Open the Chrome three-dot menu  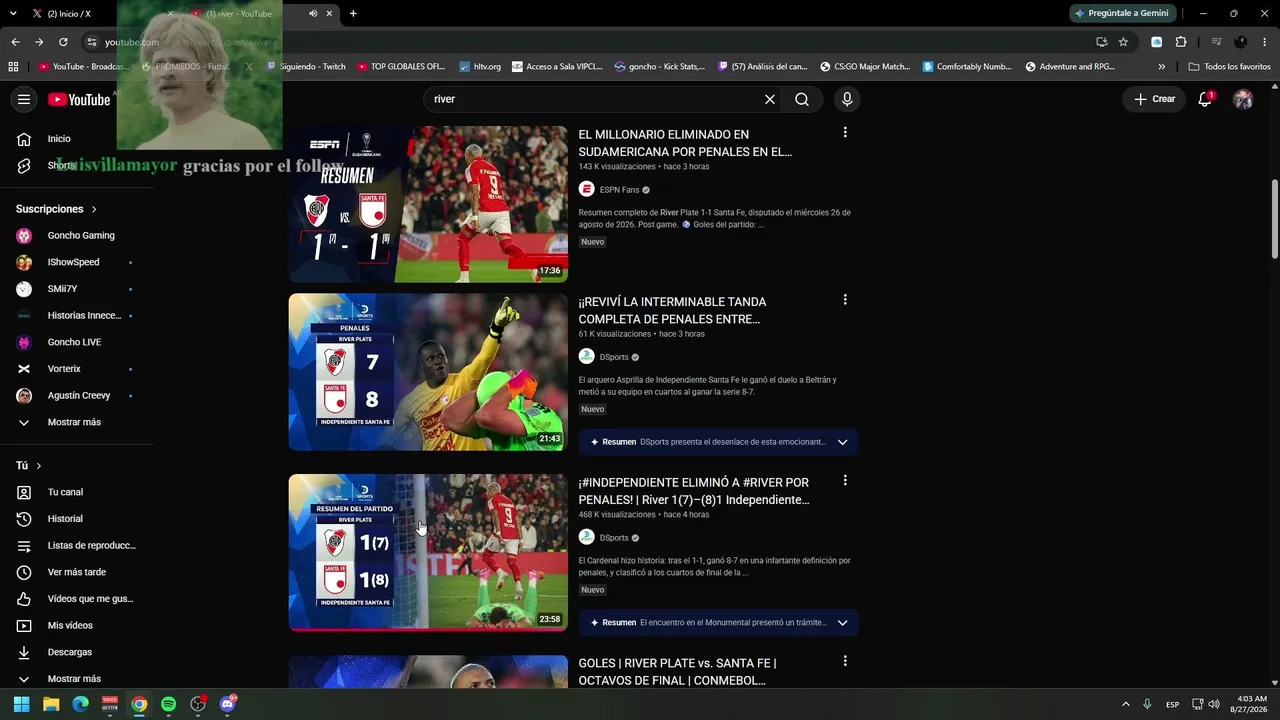pos(1264,42)
